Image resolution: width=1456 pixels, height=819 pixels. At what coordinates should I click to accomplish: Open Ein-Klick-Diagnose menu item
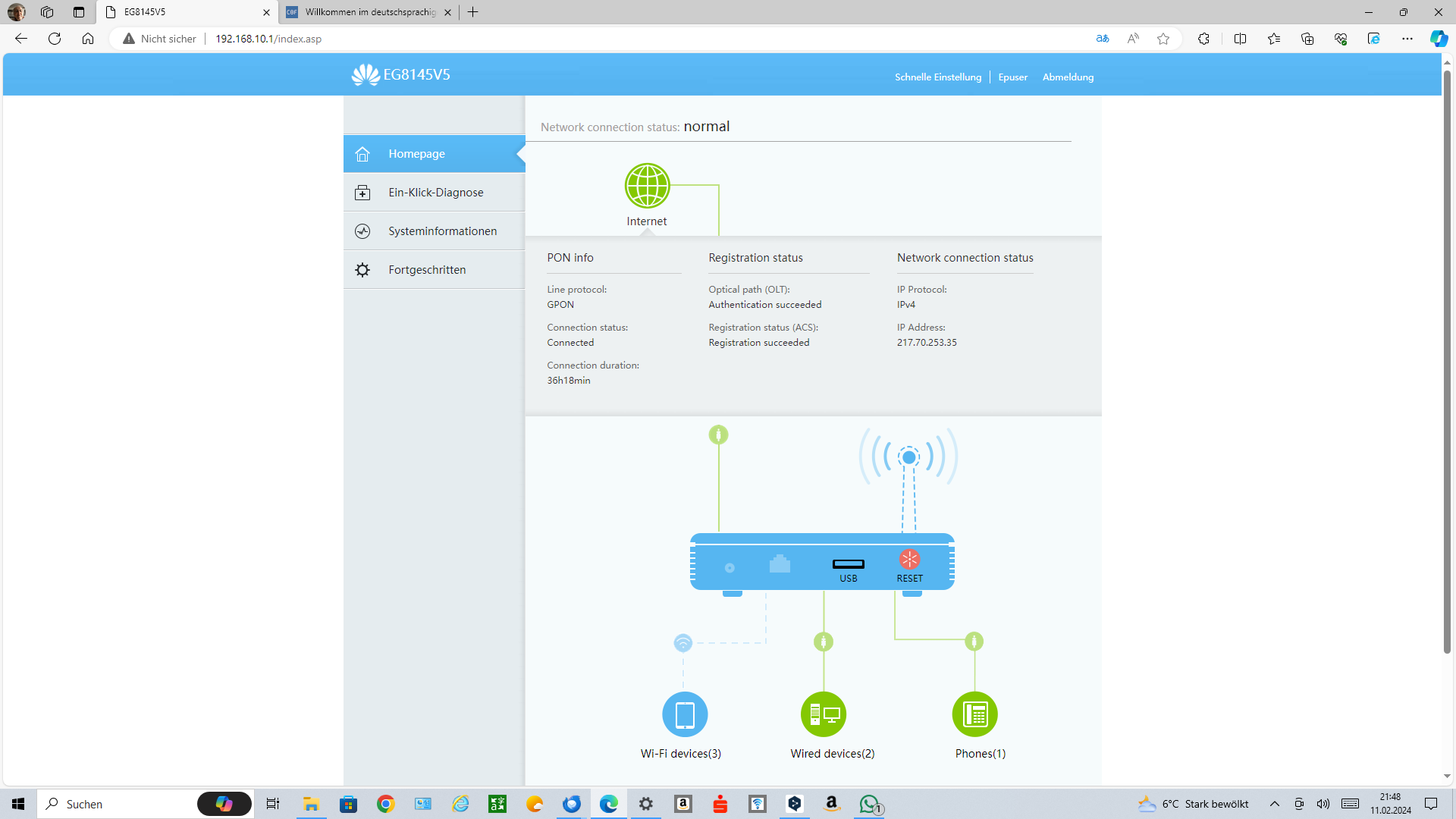tap(435, 193)
